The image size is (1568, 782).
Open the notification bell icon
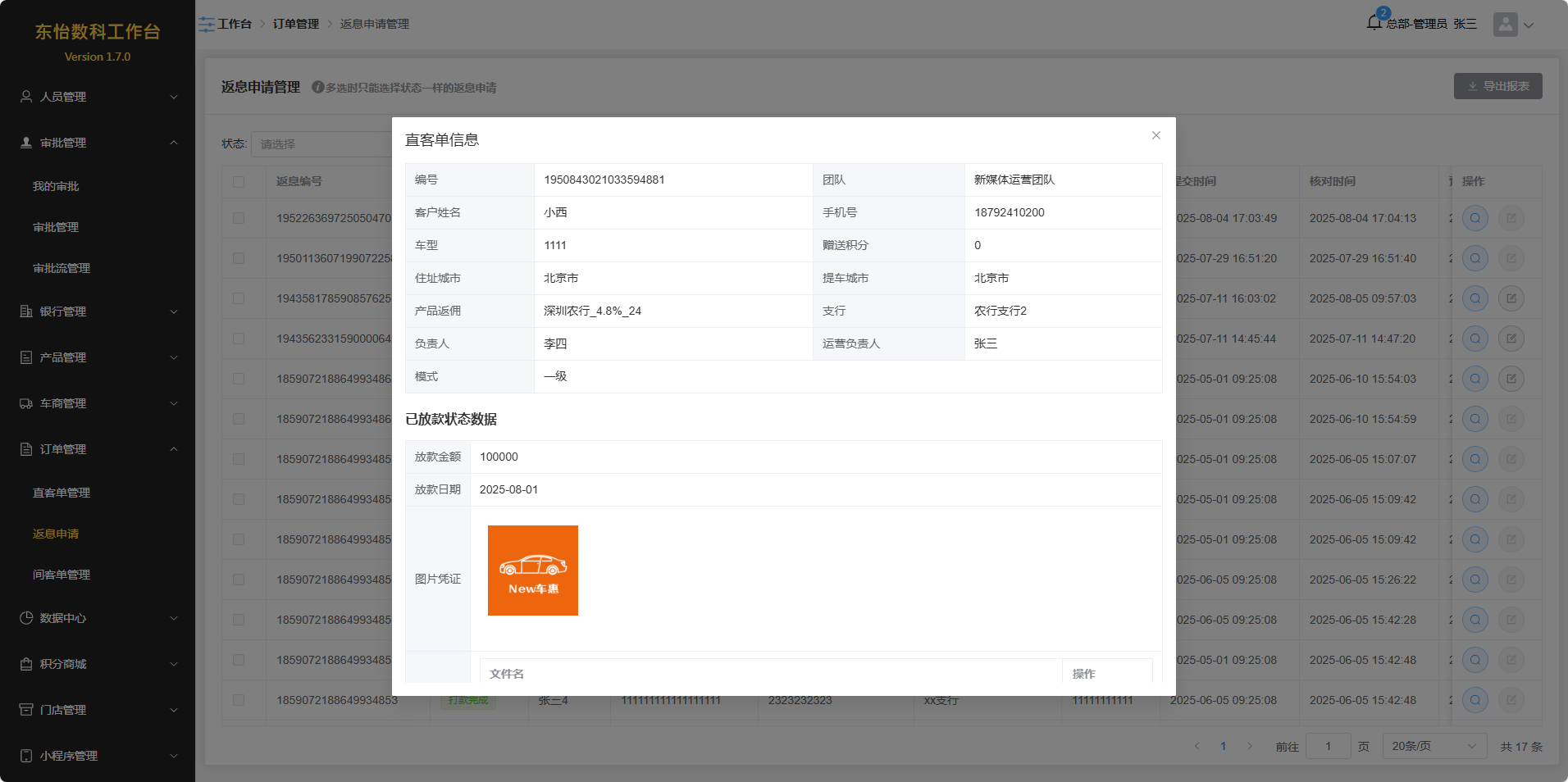click(1374, 23)
